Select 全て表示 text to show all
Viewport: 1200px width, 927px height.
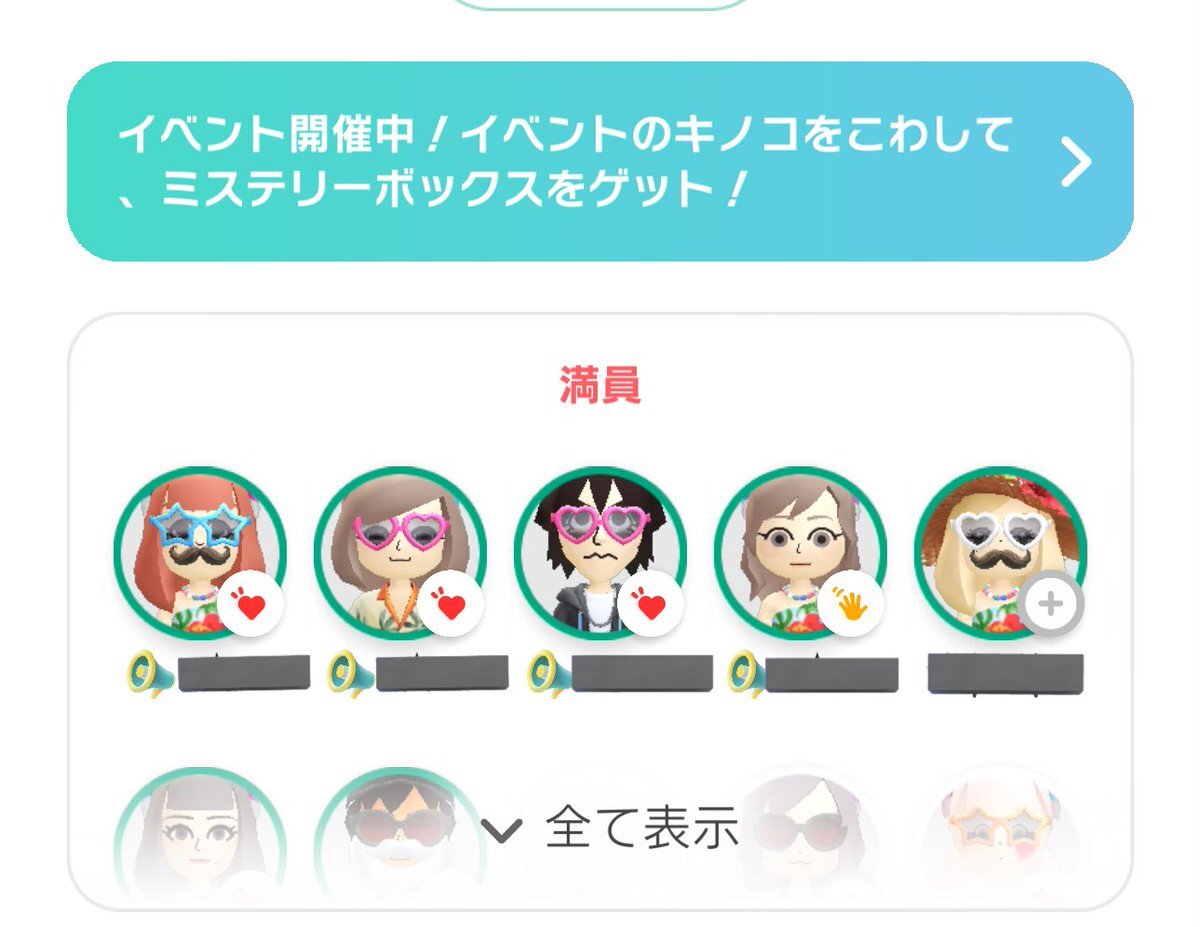click(x=641, y=827)
